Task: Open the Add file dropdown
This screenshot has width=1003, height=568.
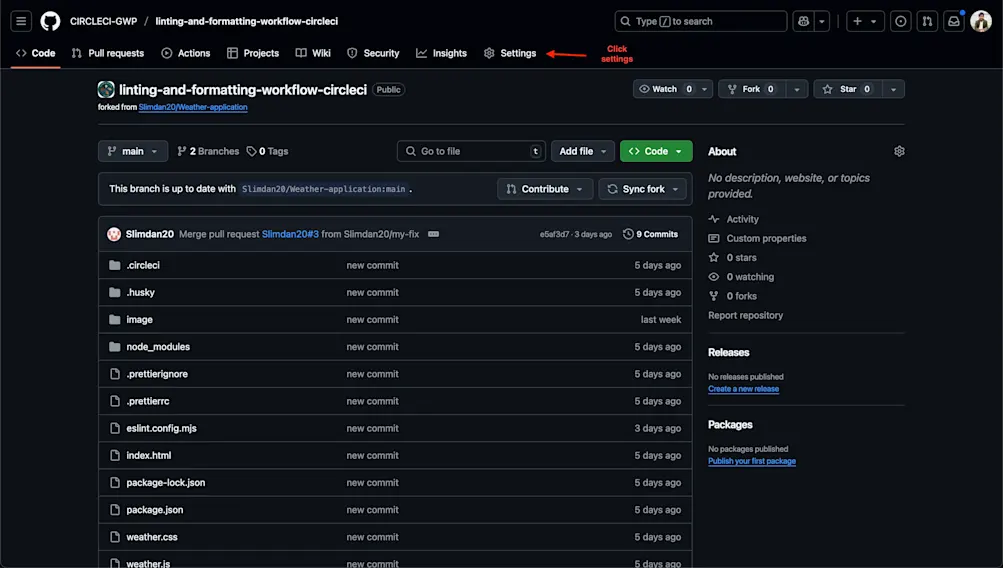Action: tap(583, 151)
